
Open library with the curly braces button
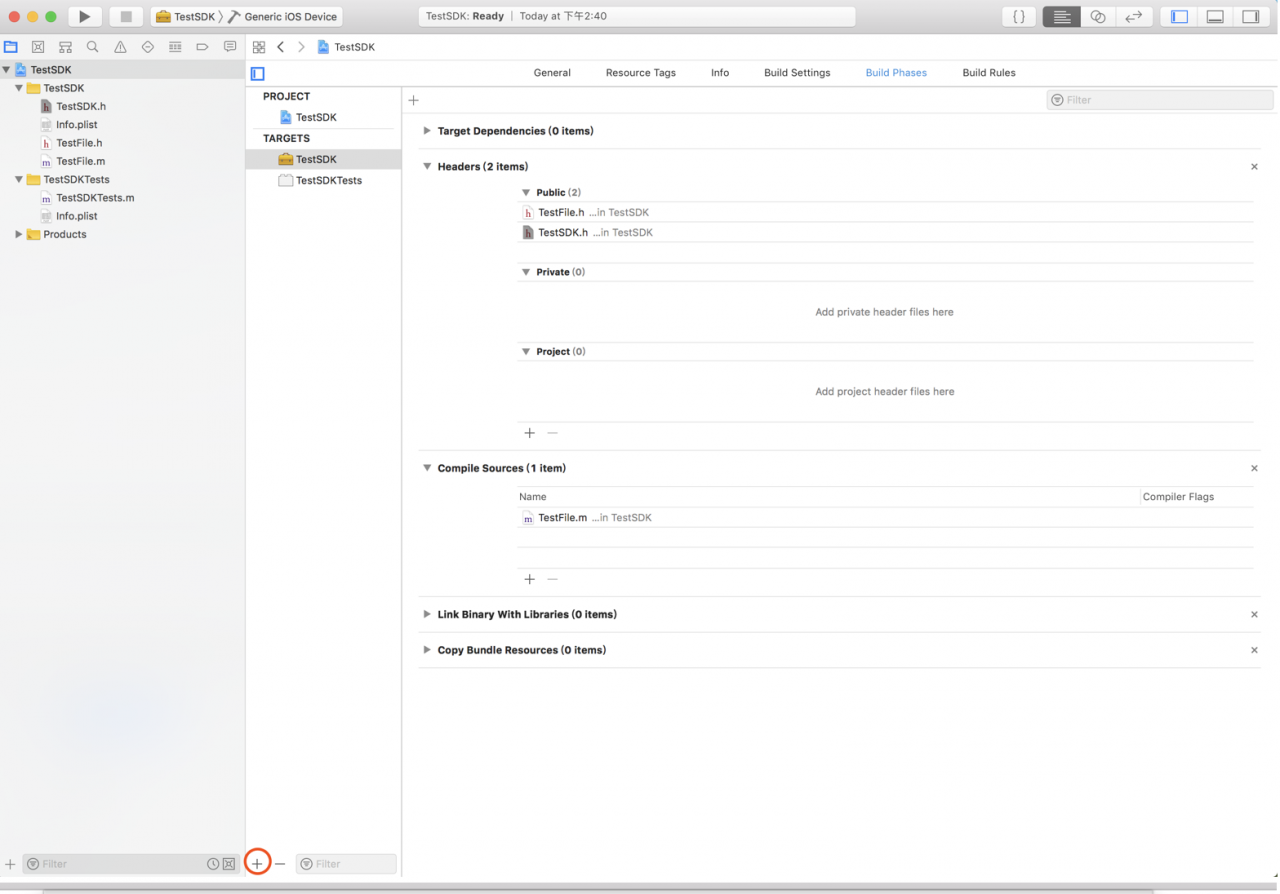tap(1019, 16)
